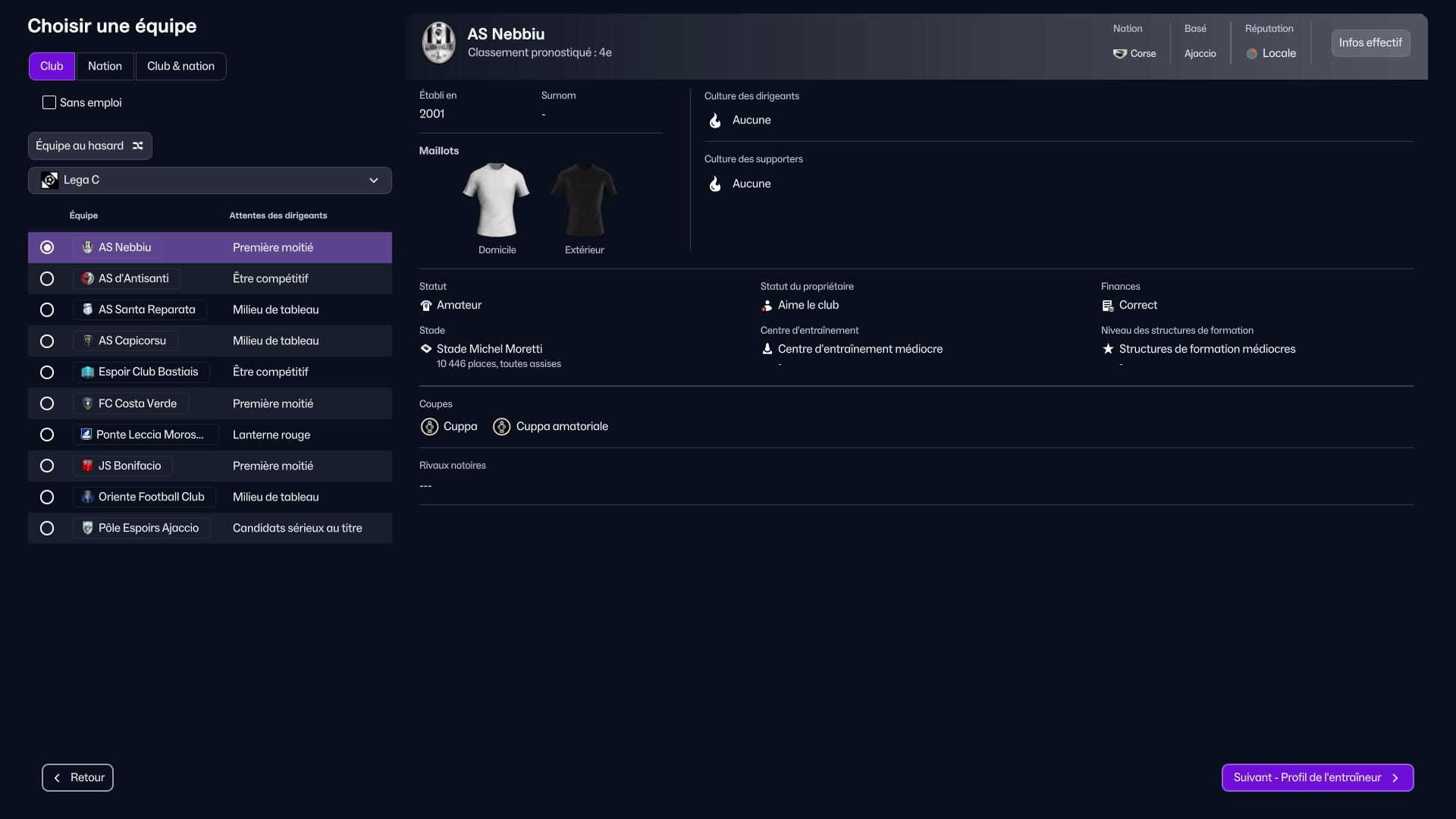Select the AS d'Antisanti radio button
Viewport: 1456px width, 819px height.
click(x=47, y=279)
